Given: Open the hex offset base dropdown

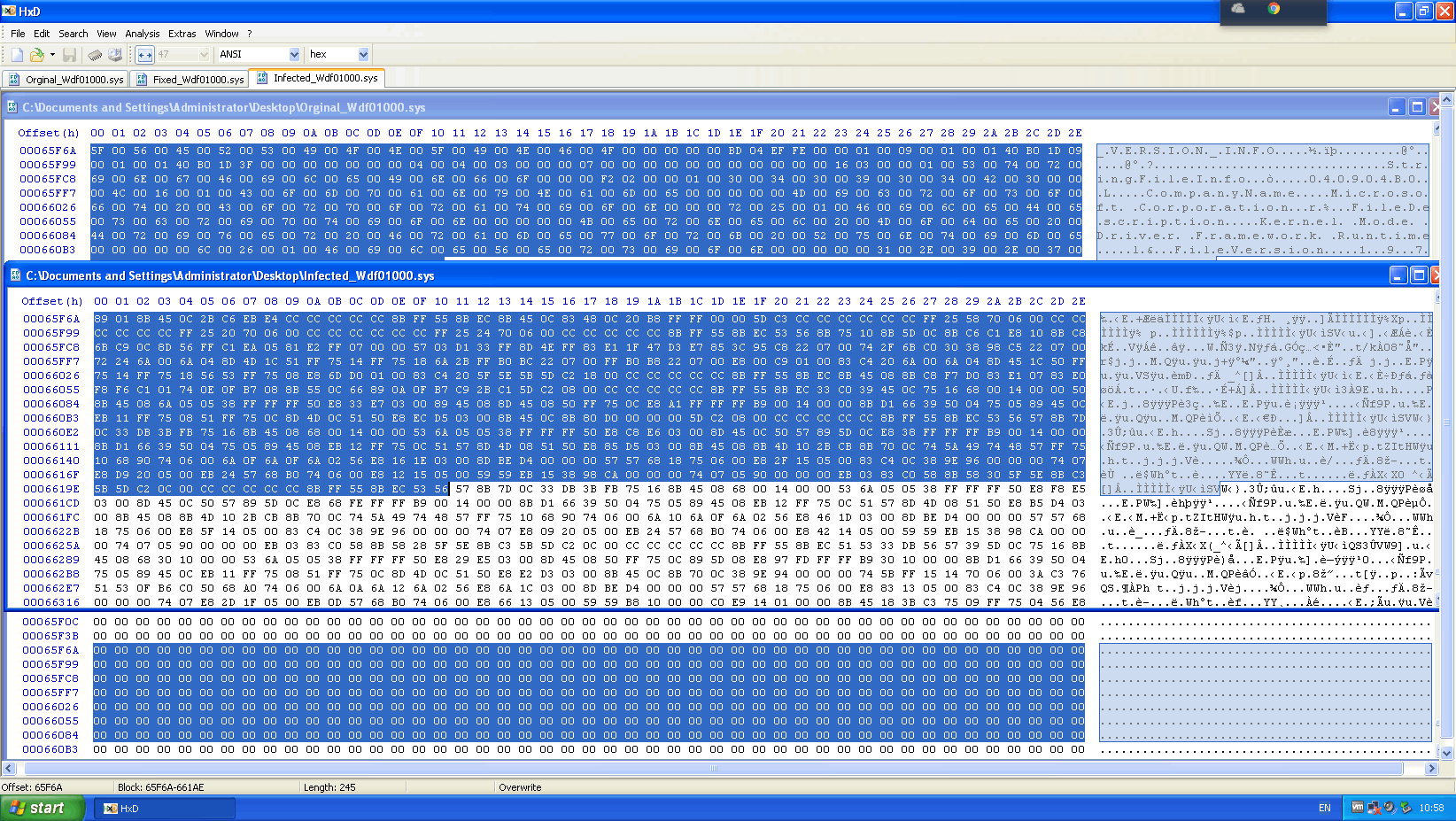Looking at the screenshot, I should click(363, 55).
